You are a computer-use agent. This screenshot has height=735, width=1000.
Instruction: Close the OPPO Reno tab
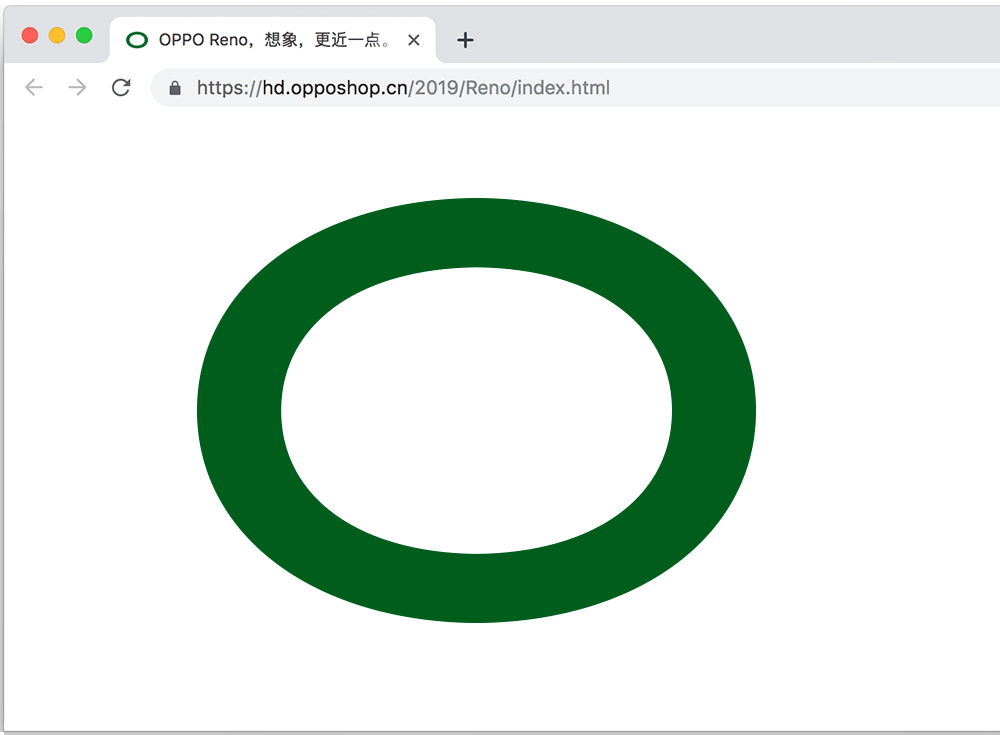414,40
